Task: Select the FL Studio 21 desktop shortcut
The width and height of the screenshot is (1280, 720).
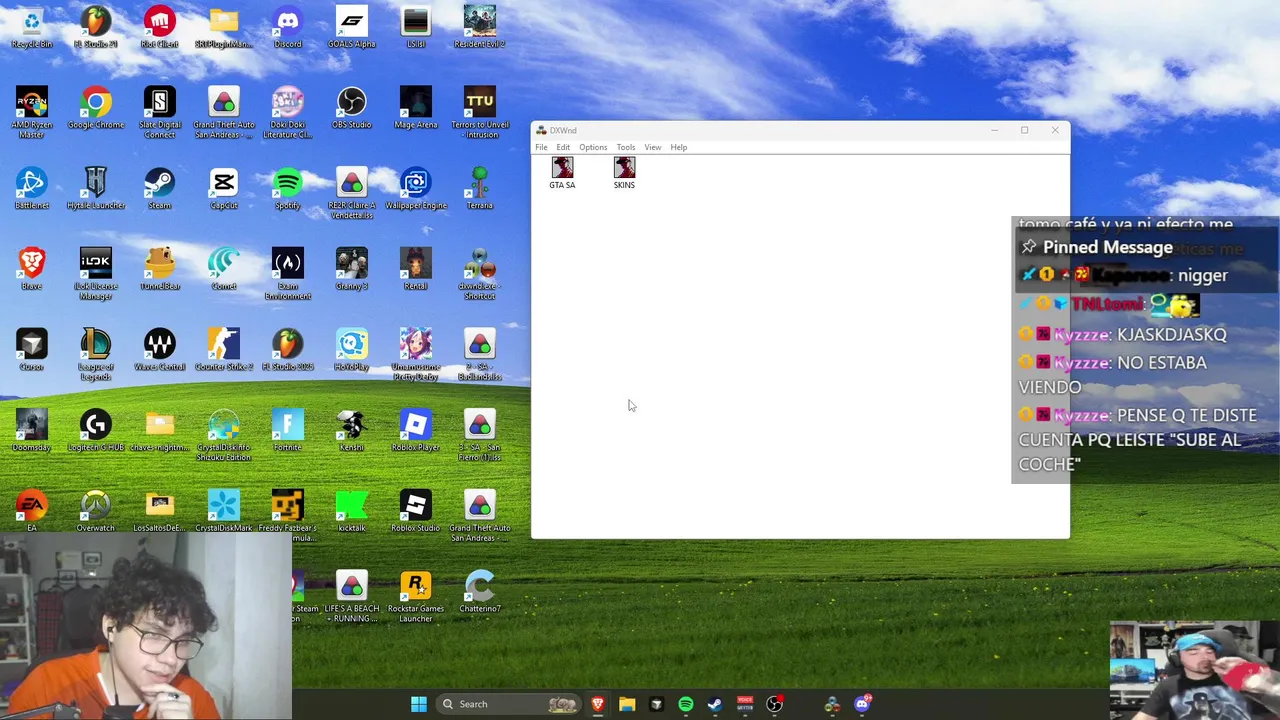Action: tap(96, 27)
